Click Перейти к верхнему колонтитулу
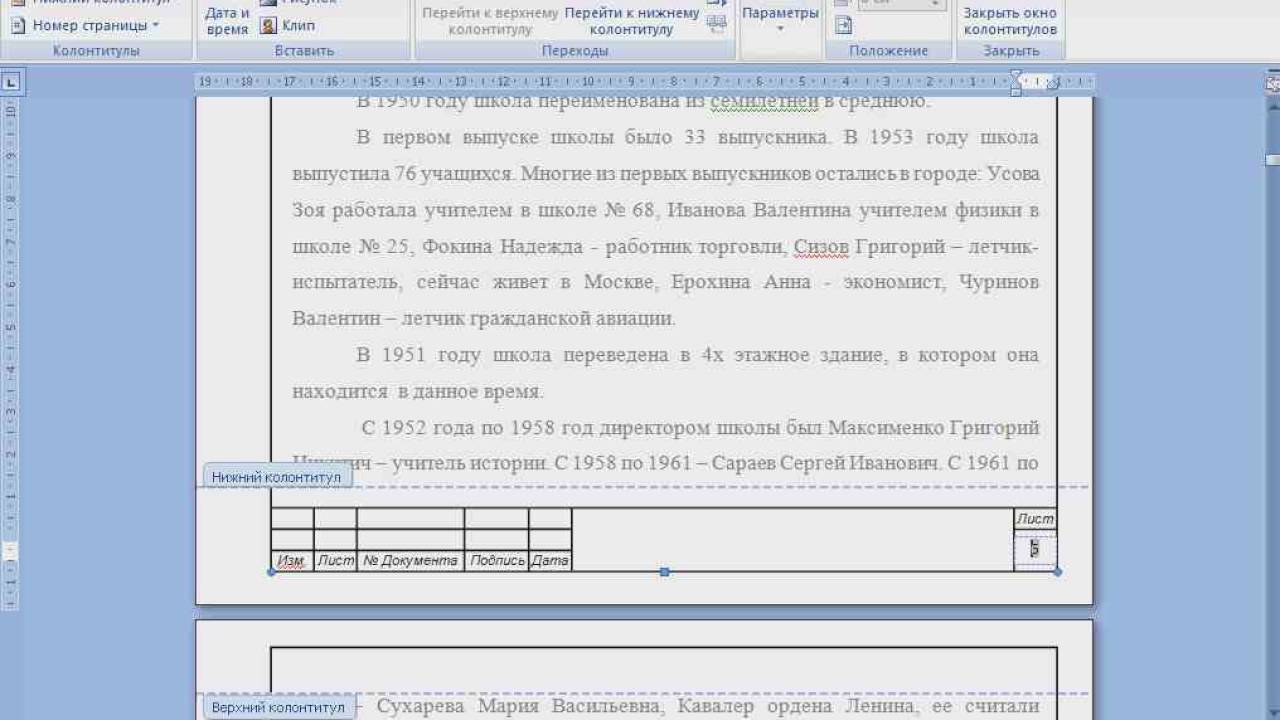 [490, 21]
